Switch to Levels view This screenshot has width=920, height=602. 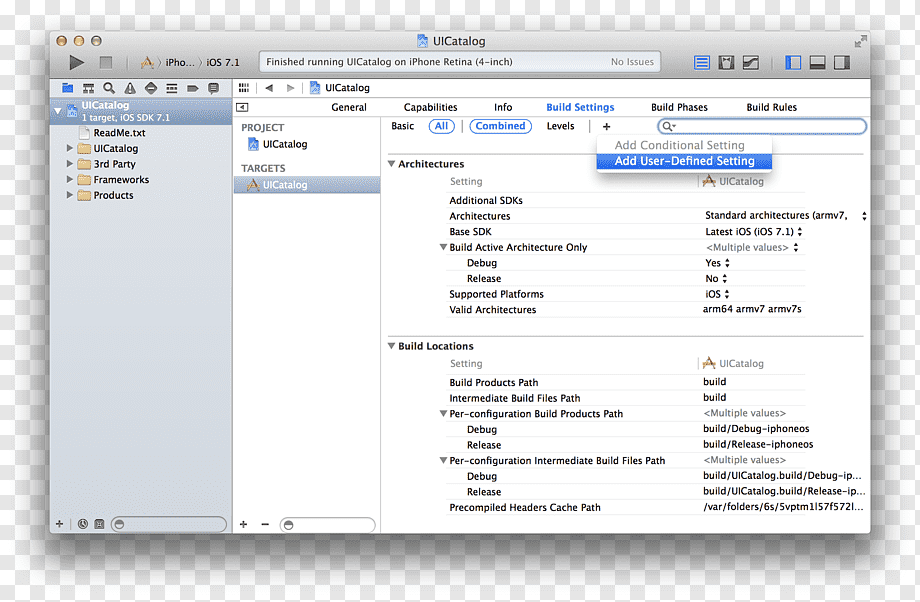coord(560,126)
